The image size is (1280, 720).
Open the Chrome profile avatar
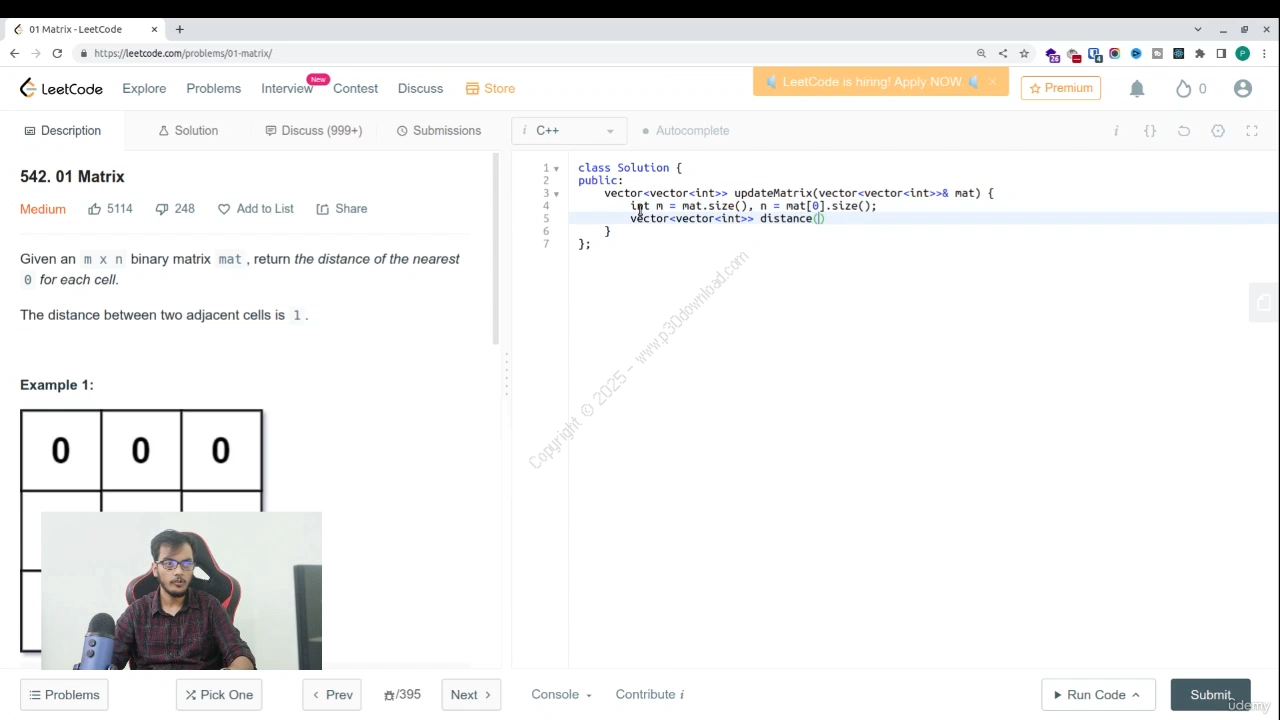click(1243, 53)
